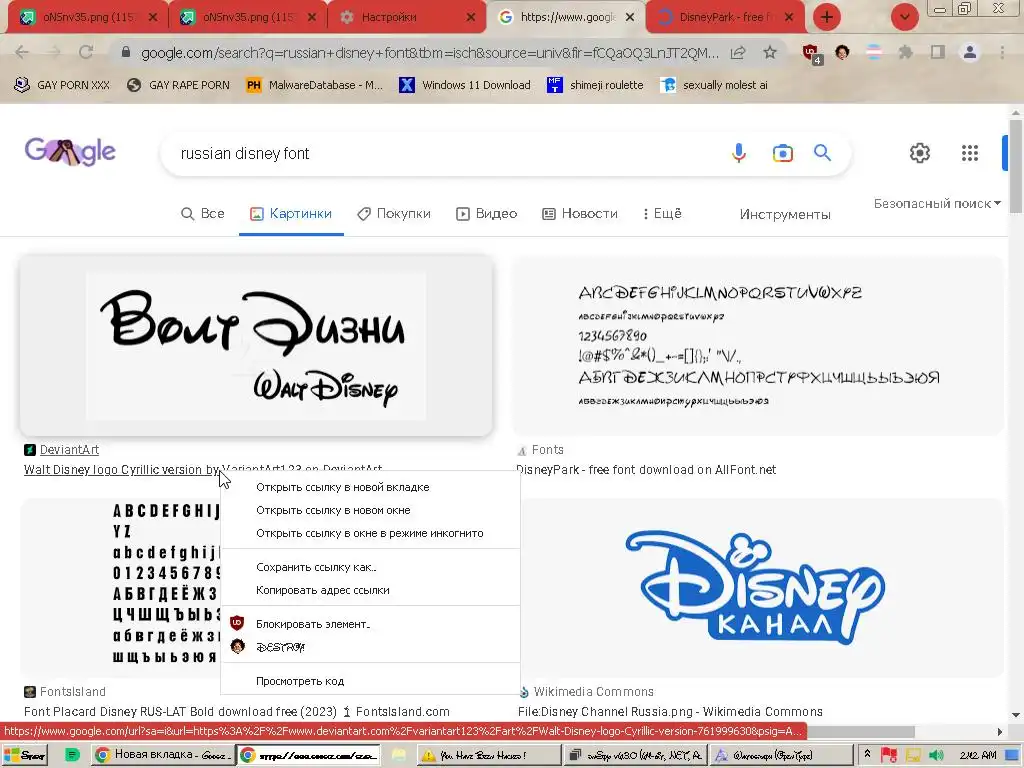
Task: Open 'DisneyPark - free font download' result title
Action: click(646, 470)
